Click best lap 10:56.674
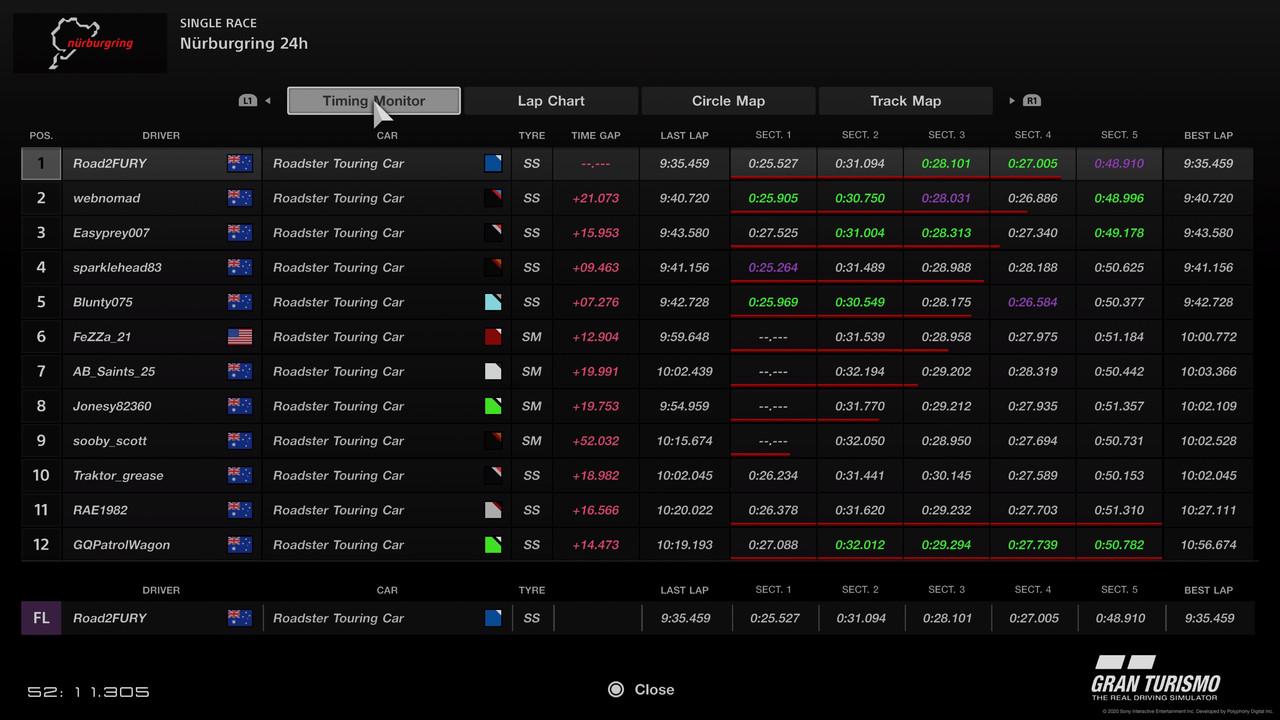Image resolution: width=1280 pixels, height=720 pixels. click(1208, 545)
